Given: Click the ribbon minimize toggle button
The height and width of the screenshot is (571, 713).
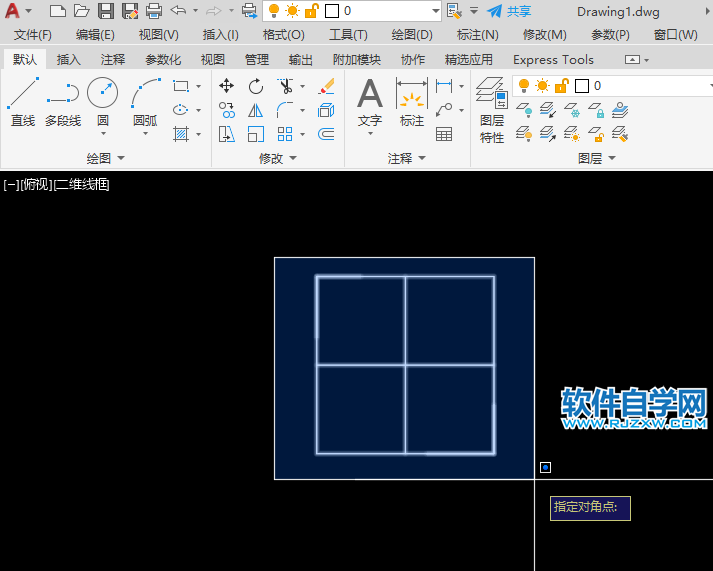Looking at the screenshot, I should [x=632, y=60].
